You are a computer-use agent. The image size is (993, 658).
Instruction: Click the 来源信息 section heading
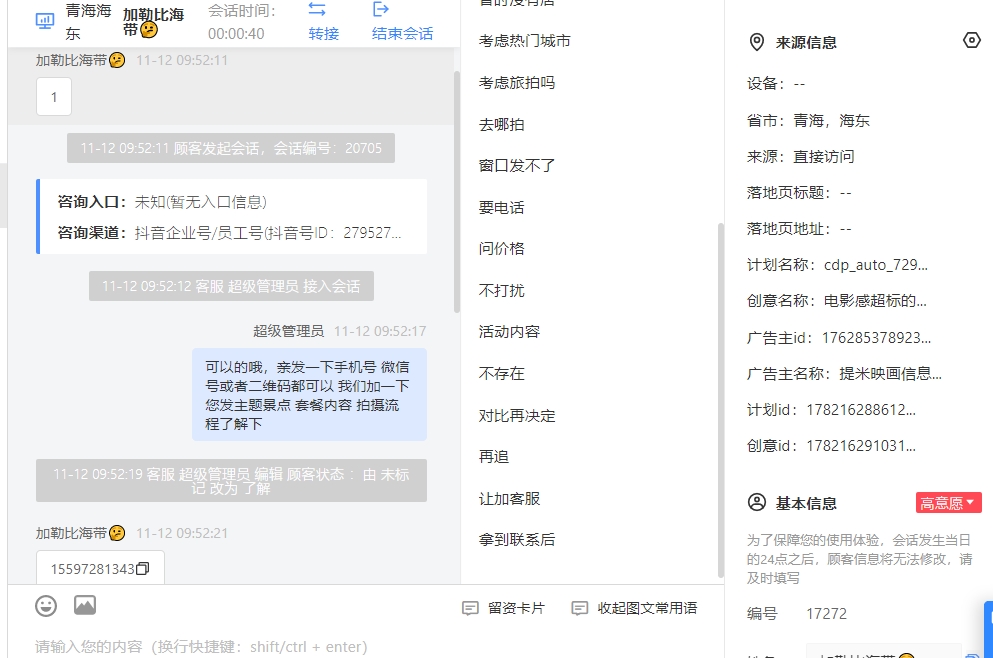point(806,42)
